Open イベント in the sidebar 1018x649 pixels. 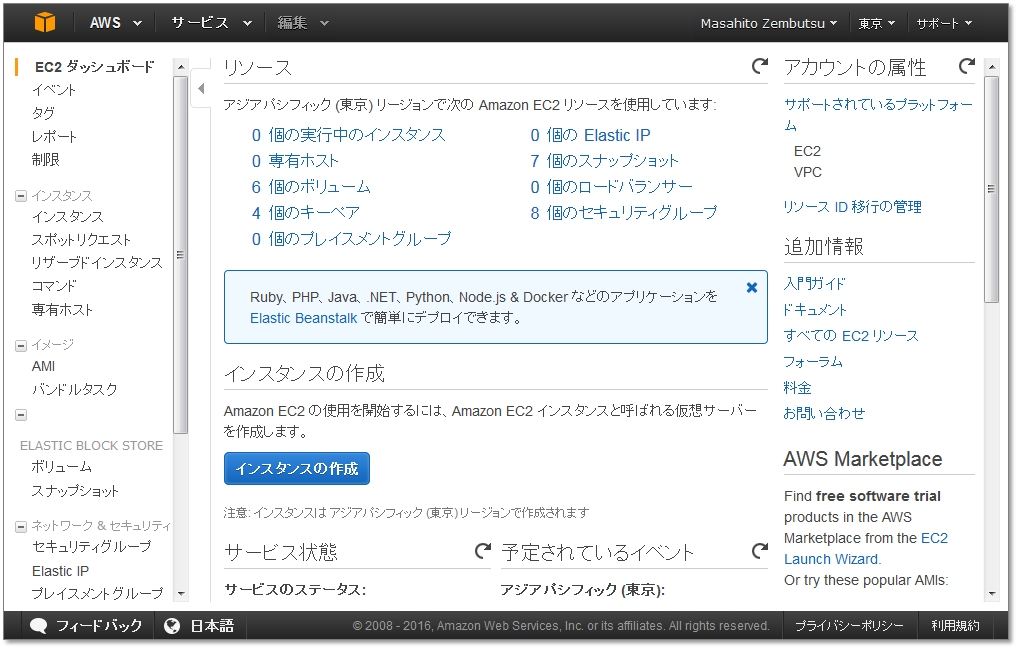pyautogui.click(x=54, y=90)
